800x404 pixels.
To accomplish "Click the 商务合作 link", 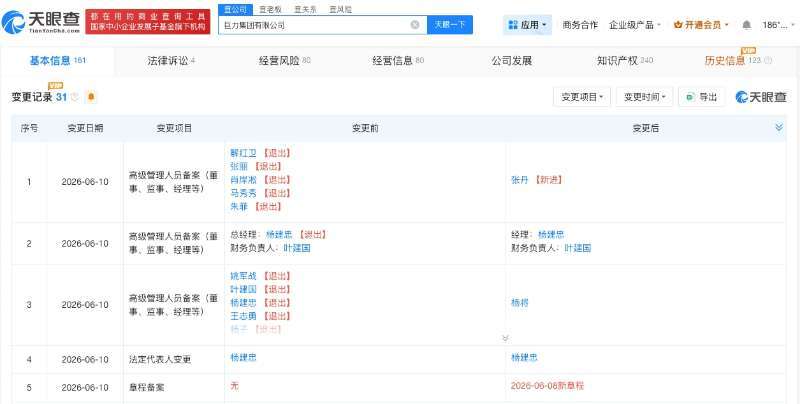I will (x=580, y=24).
